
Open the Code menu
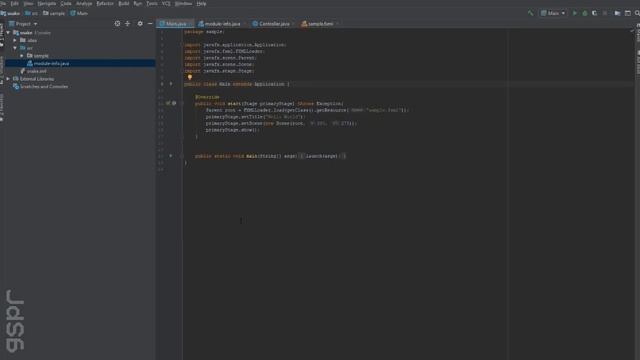pyautogui.click(x=66, y=4)
